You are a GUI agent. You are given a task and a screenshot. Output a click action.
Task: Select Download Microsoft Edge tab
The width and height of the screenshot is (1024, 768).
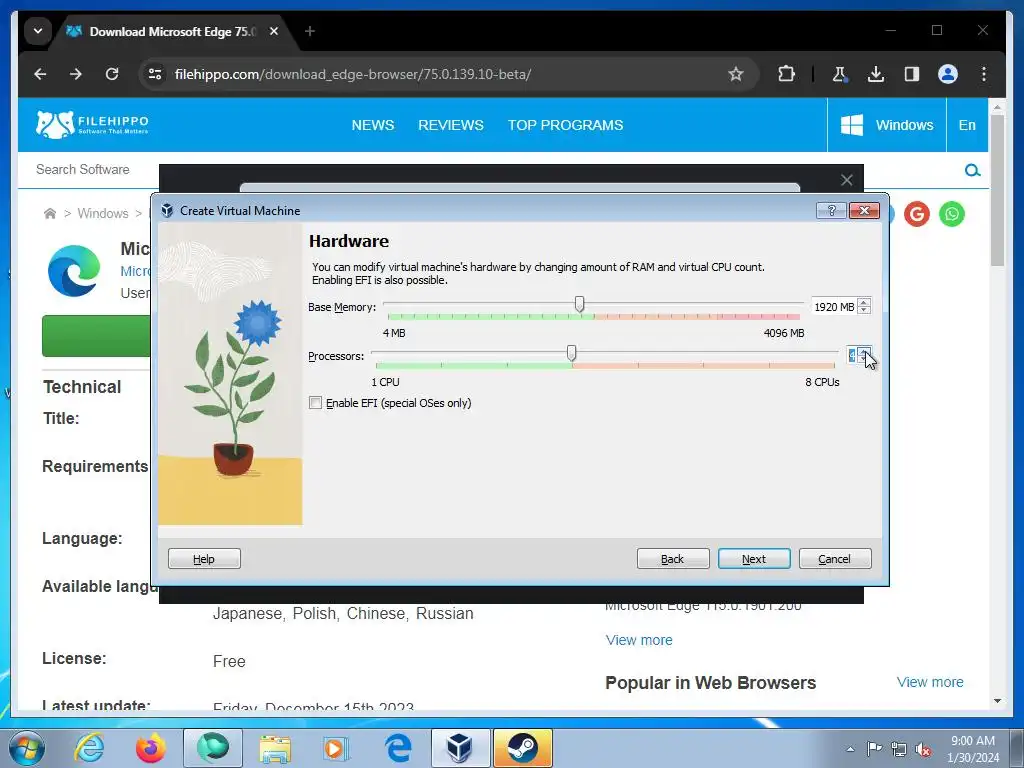click(170, 31)
